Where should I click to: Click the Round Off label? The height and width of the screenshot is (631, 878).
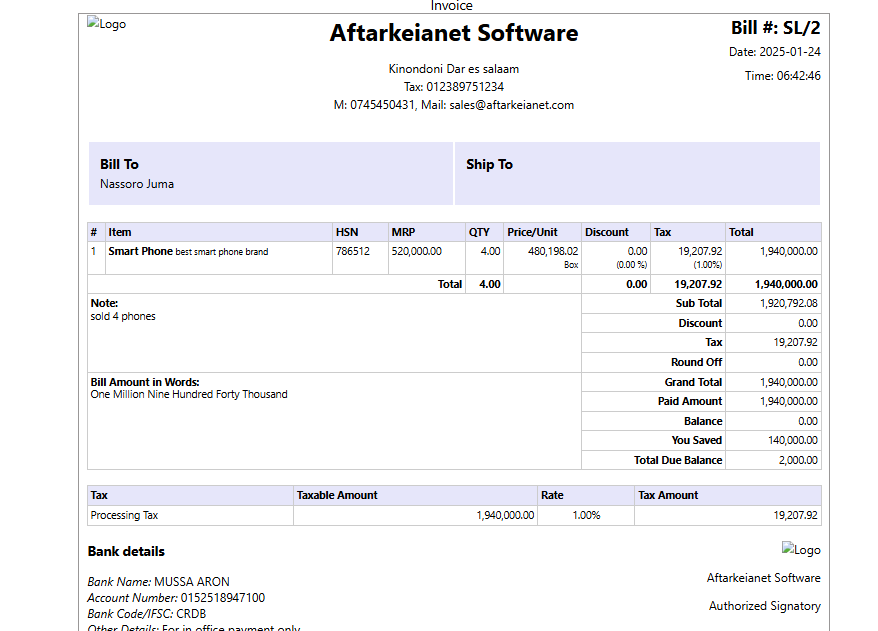point(697,362)
